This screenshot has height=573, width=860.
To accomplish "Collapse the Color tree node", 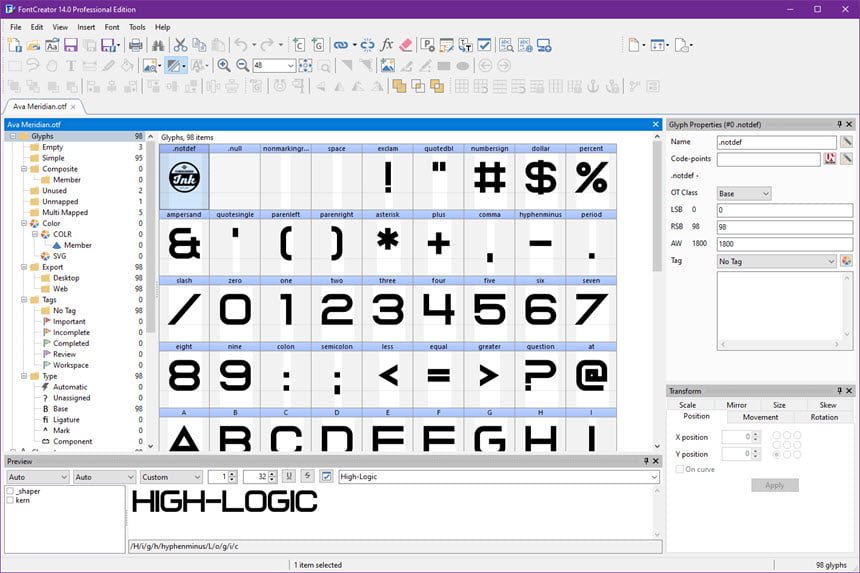I will point(24,223).
